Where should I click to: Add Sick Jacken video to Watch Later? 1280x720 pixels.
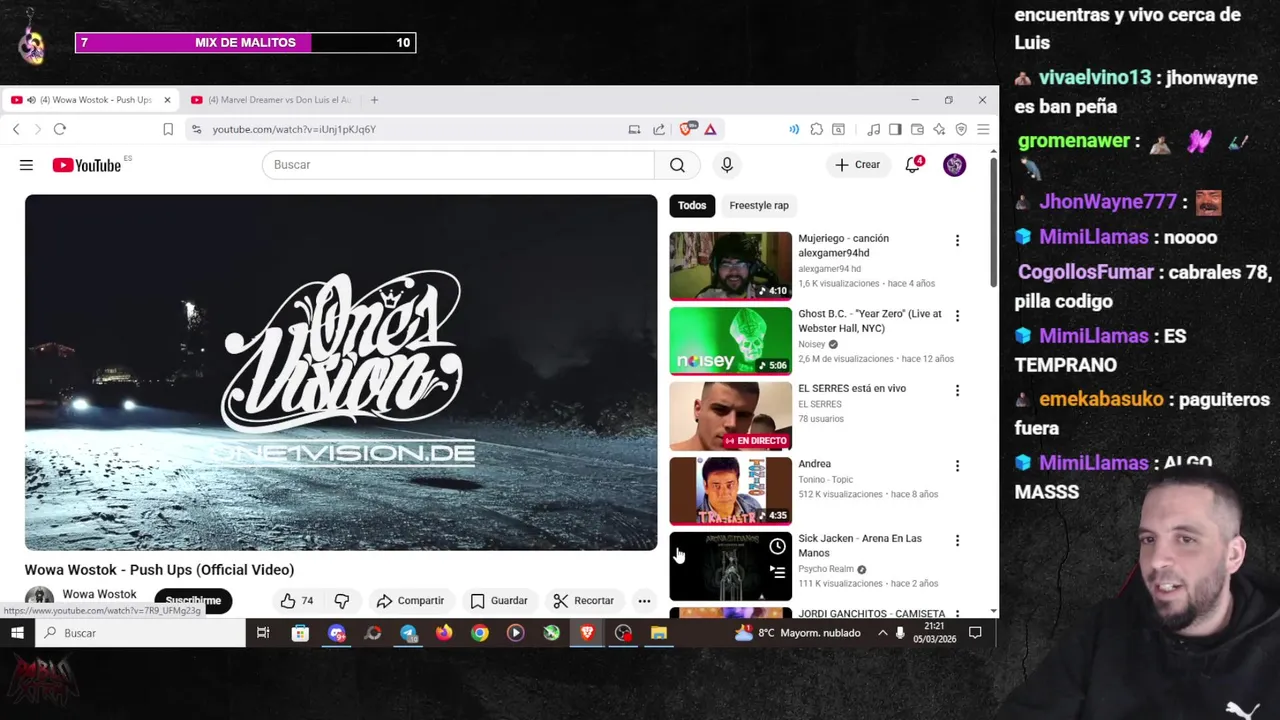click(x=777, y=546)
